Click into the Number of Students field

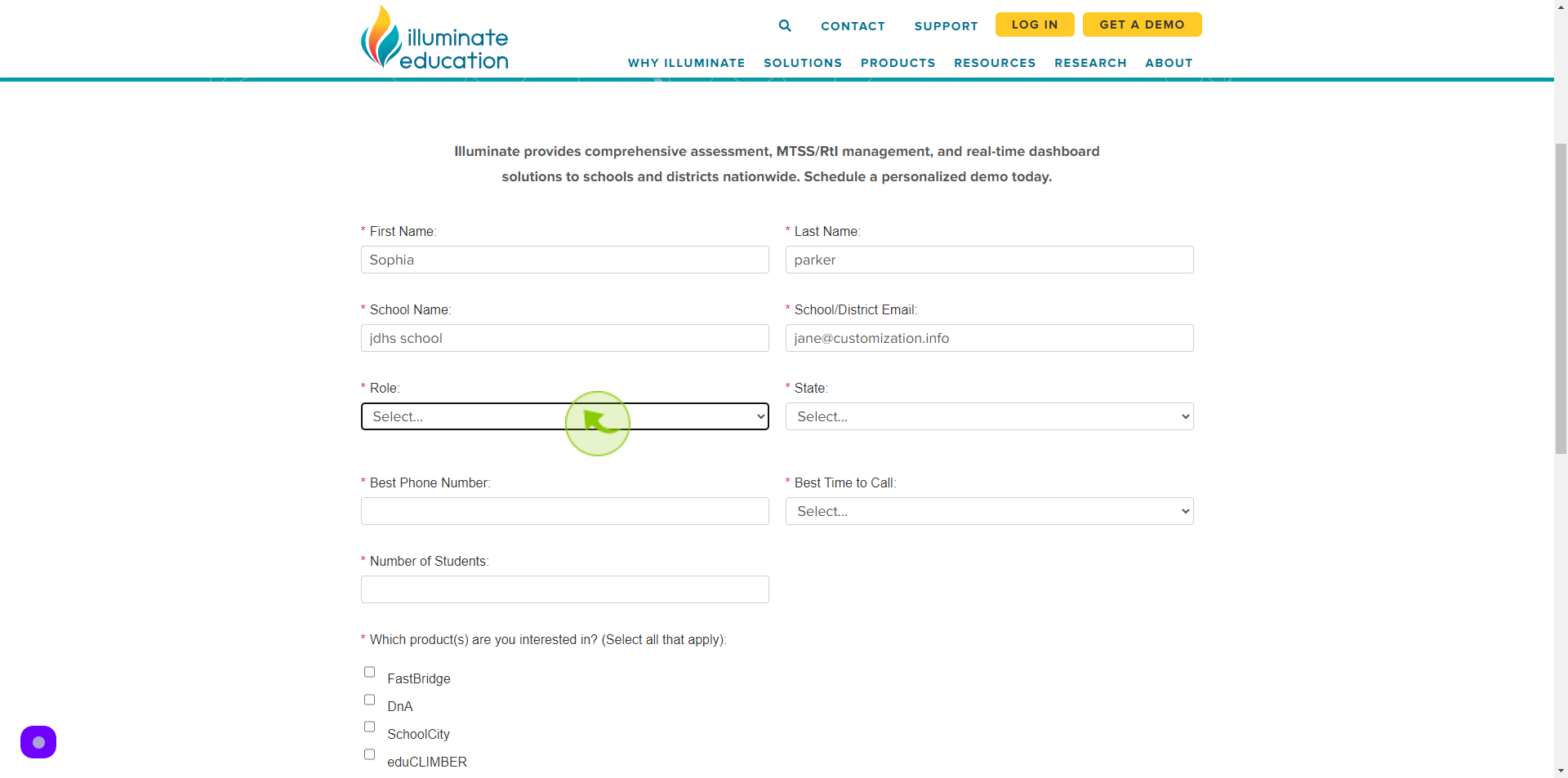[565, 589]
